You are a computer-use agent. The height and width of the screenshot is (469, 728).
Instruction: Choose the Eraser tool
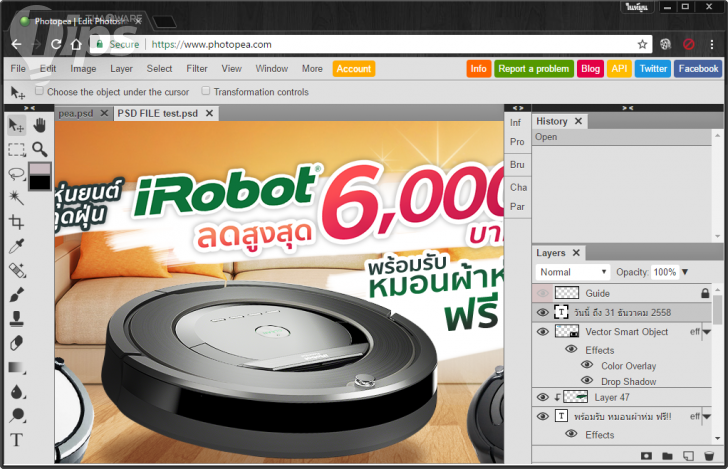[x=17, y=343]
